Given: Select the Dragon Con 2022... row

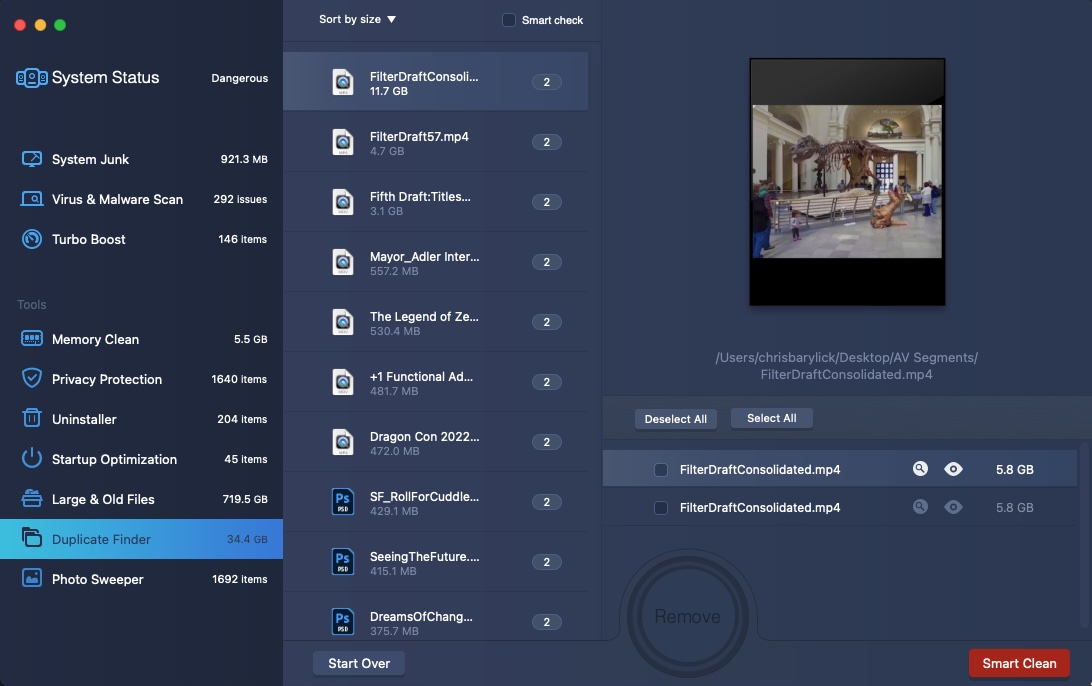Looking at the screenshot, I should click(x=435, y=442).
